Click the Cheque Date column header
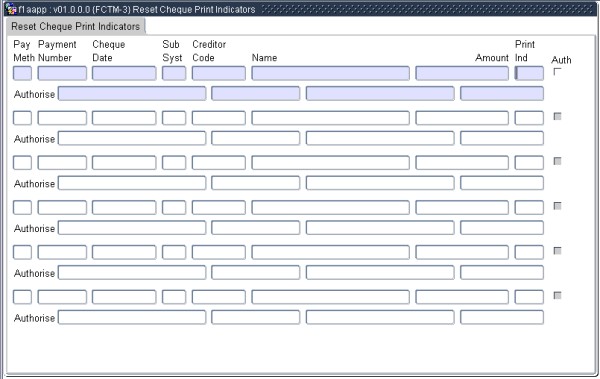This screenshot has width=600, height=379. point(109,51)
